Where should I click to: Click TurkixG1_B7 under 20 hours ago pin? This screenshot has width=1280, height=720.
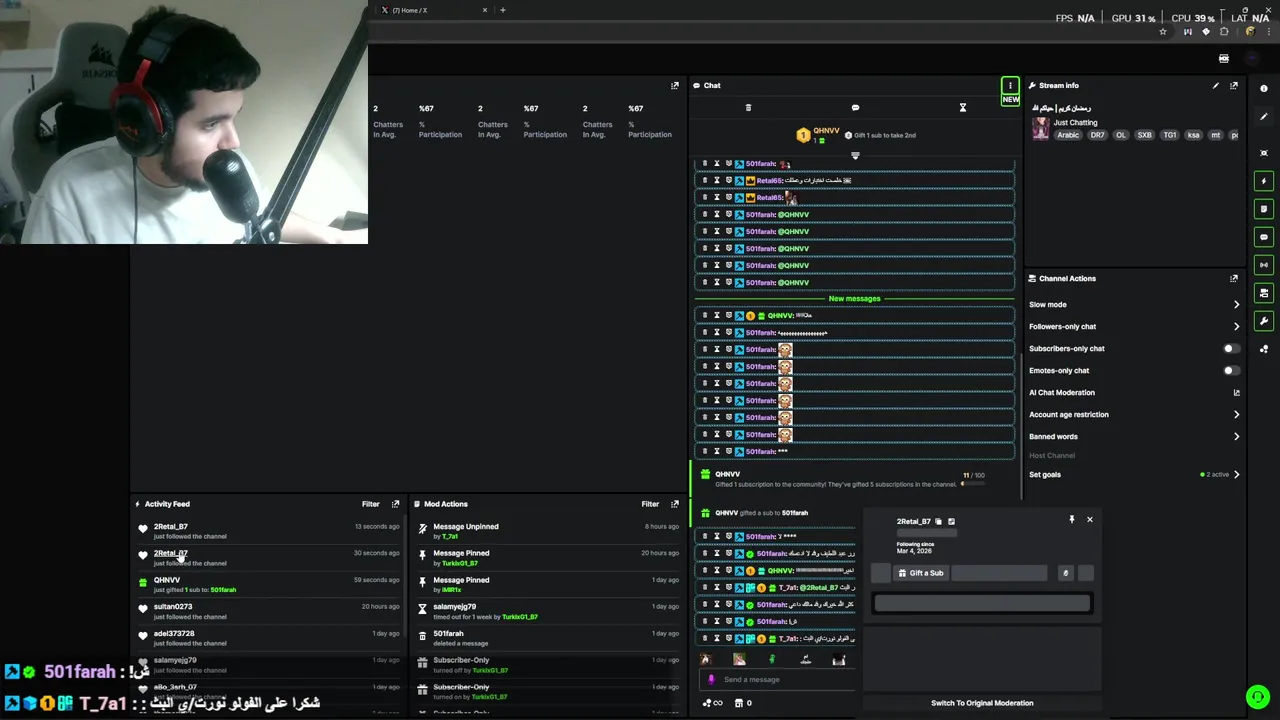pyautogui.click(x=460, y=564)
